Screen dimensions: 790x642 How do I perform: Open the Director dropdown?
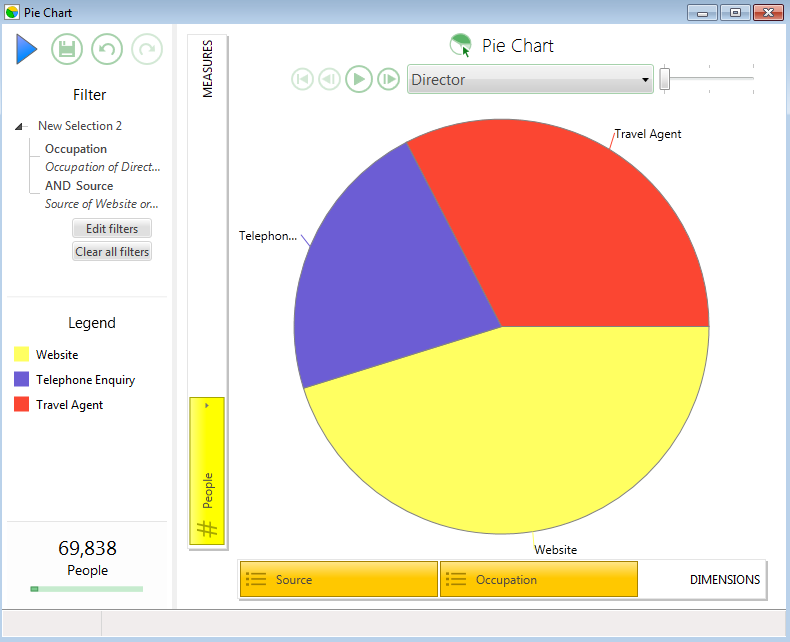(530, 79)
